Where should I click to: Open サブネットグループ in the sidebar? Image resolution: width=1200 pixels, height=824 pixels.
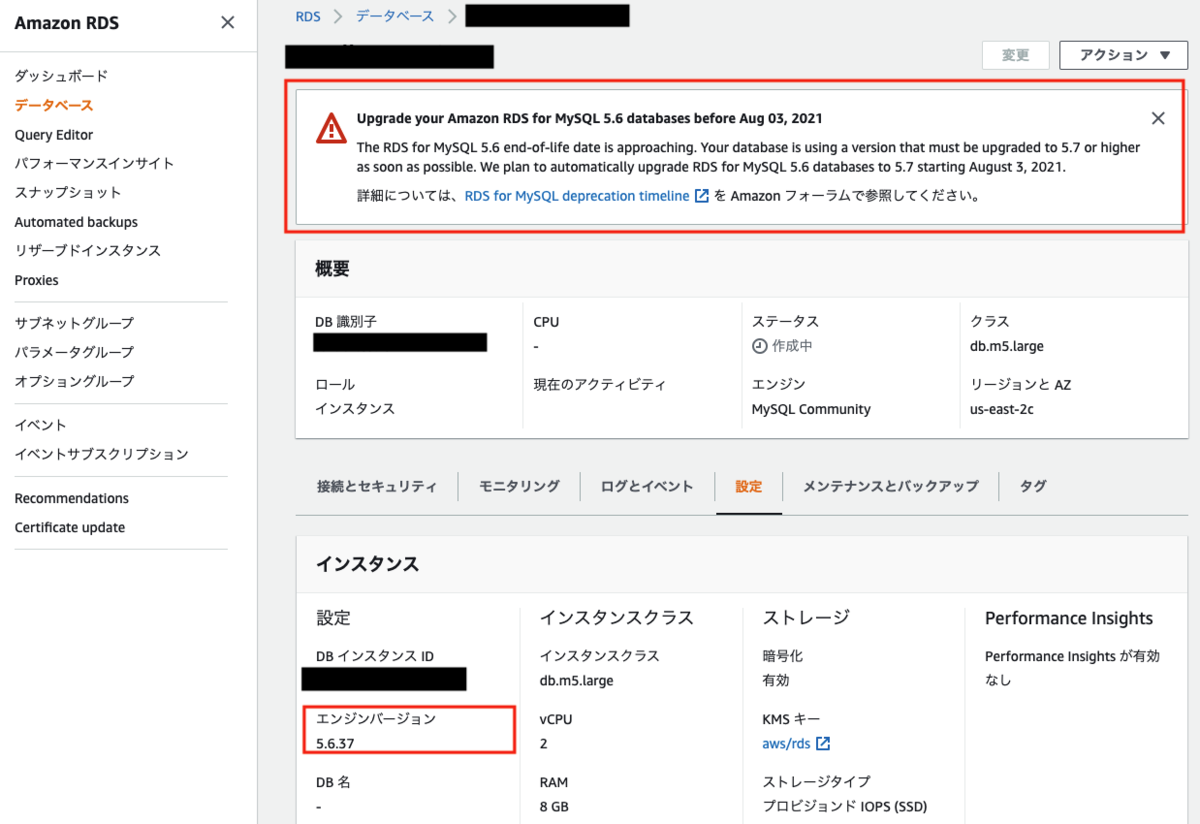[x=74, y=323]
